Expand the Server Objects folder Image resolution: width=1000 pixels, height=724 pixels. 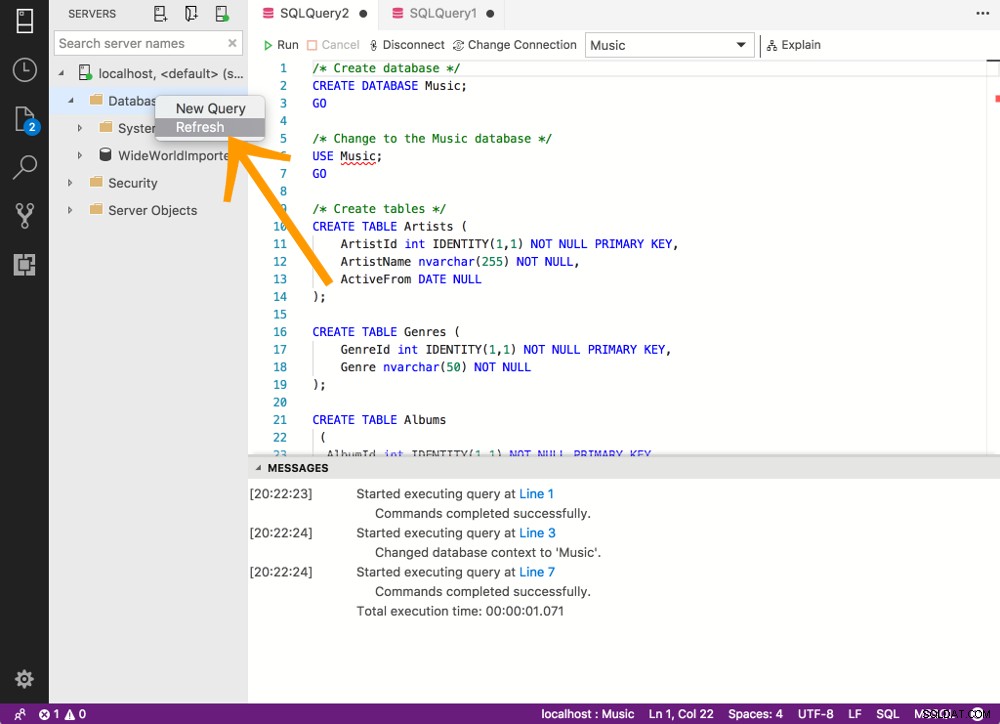[70, 210]
